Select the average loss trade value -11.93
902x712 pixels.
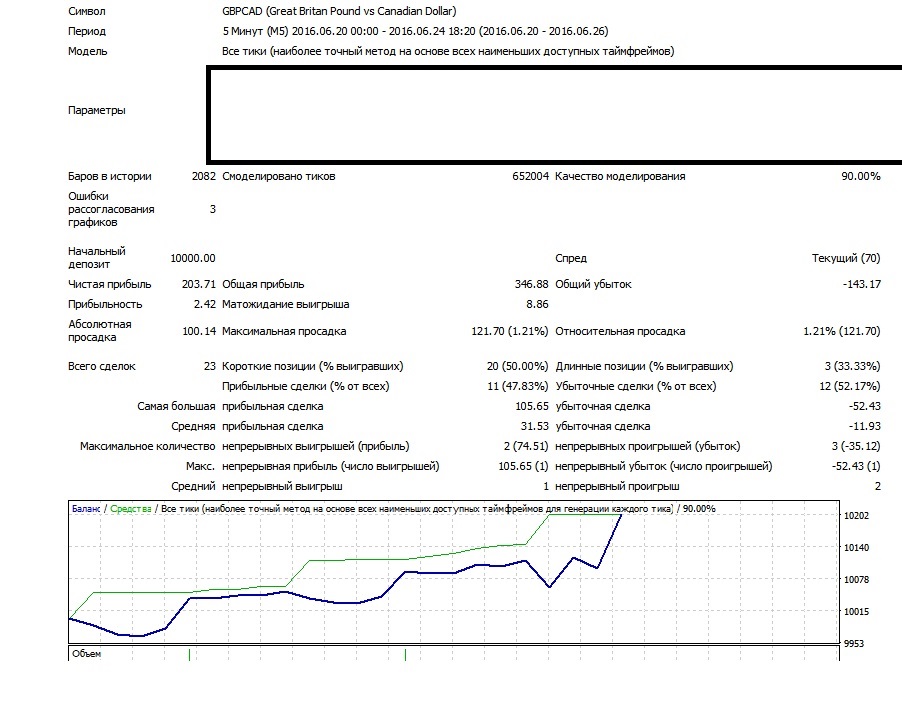[x=865, y=426]
